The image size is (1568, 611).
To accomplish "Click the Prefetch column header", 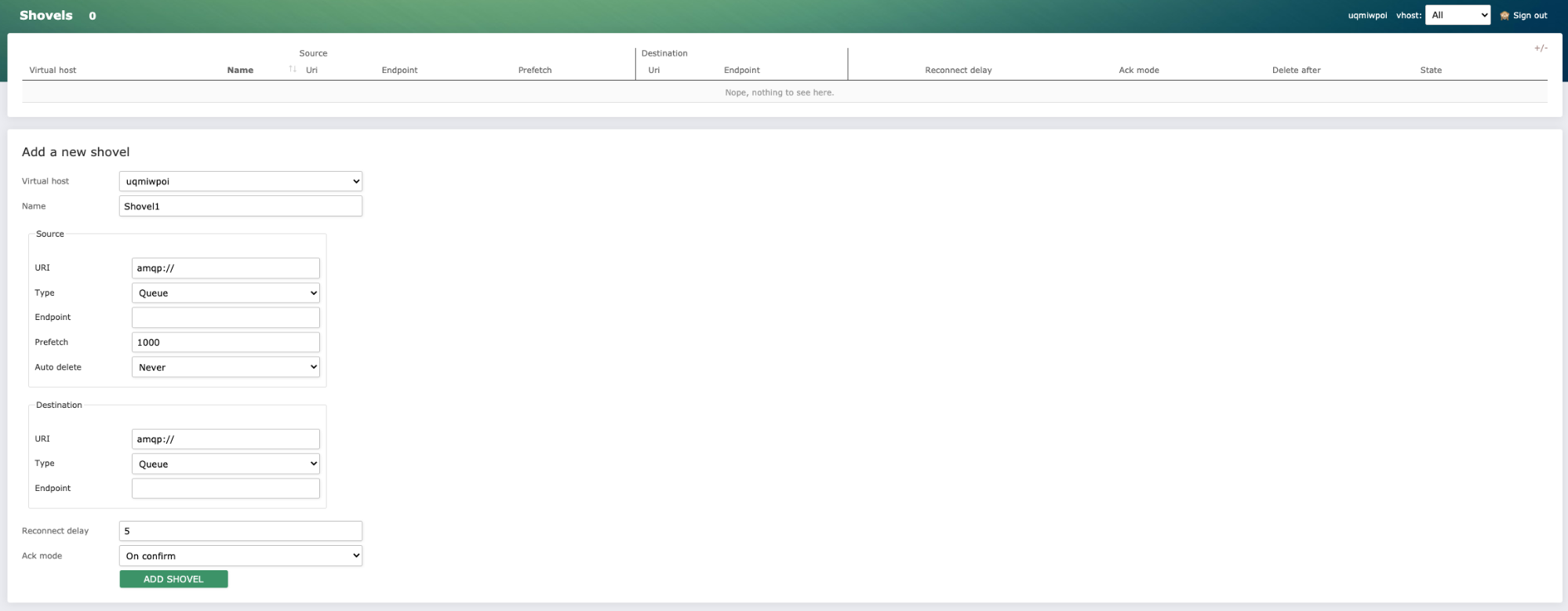I will pos(535,71).
